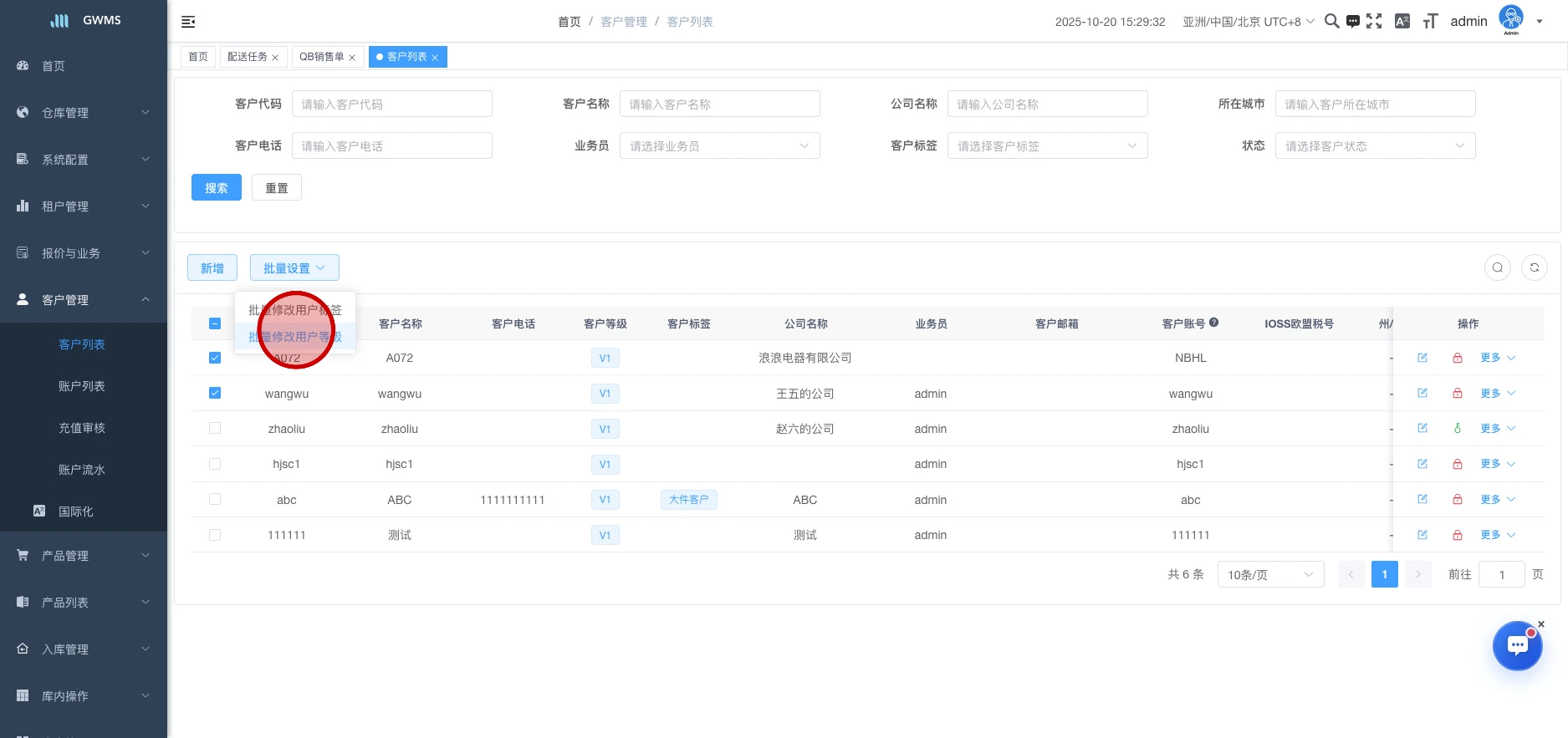
Task: Click the 新增 add button
Action: pyautogui.click(x=212, y=268)
